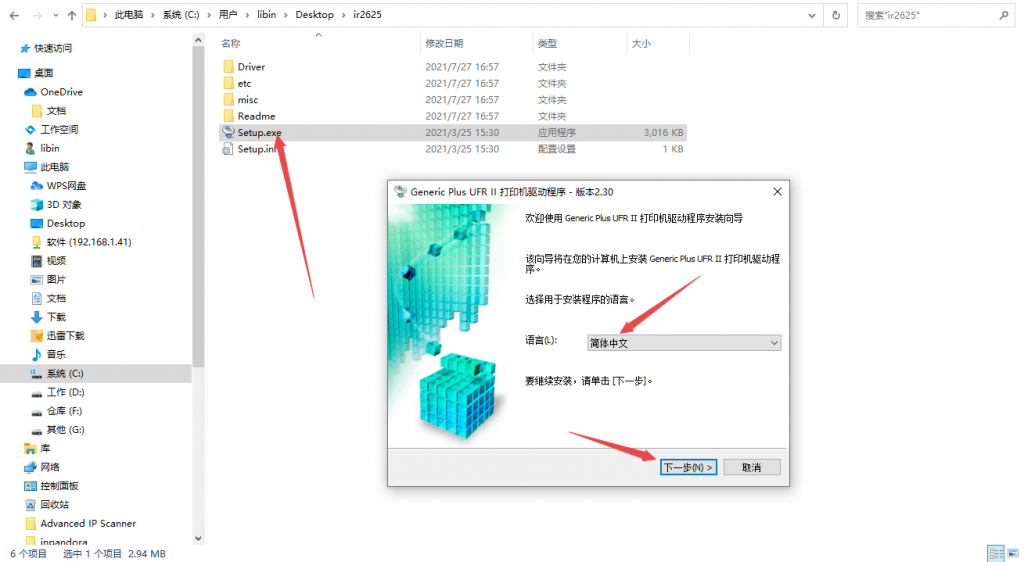
Task: Expand the address bar history dropdown
Action: point(810,15)
